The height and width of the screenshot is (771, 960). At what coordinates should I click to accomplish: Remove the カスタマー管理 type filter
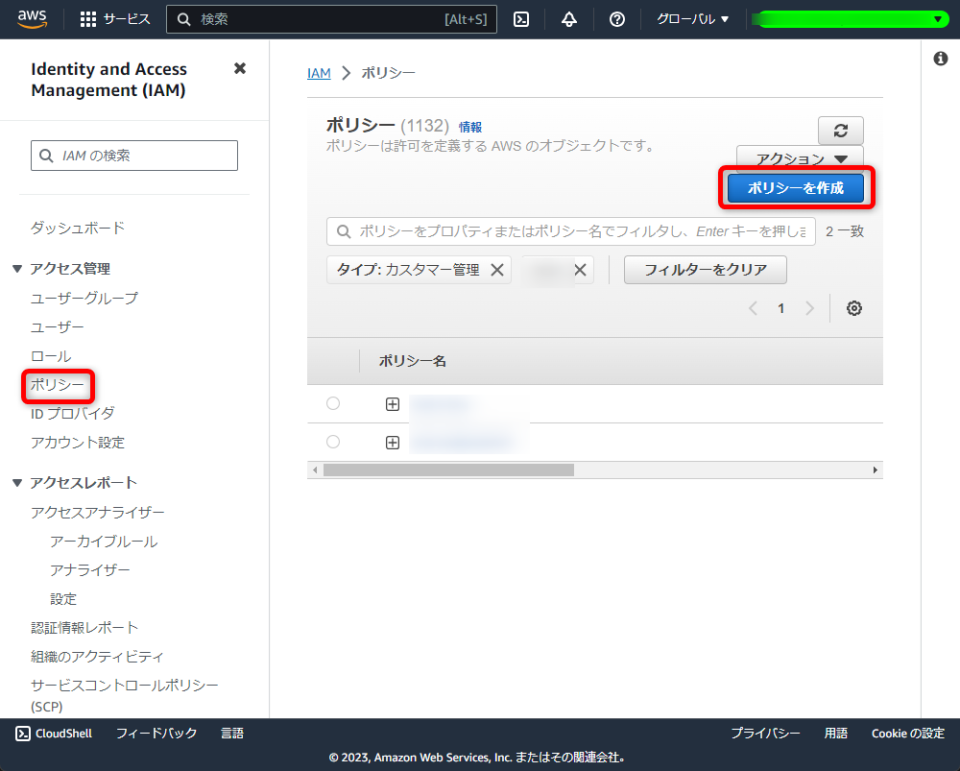(497, 269)
